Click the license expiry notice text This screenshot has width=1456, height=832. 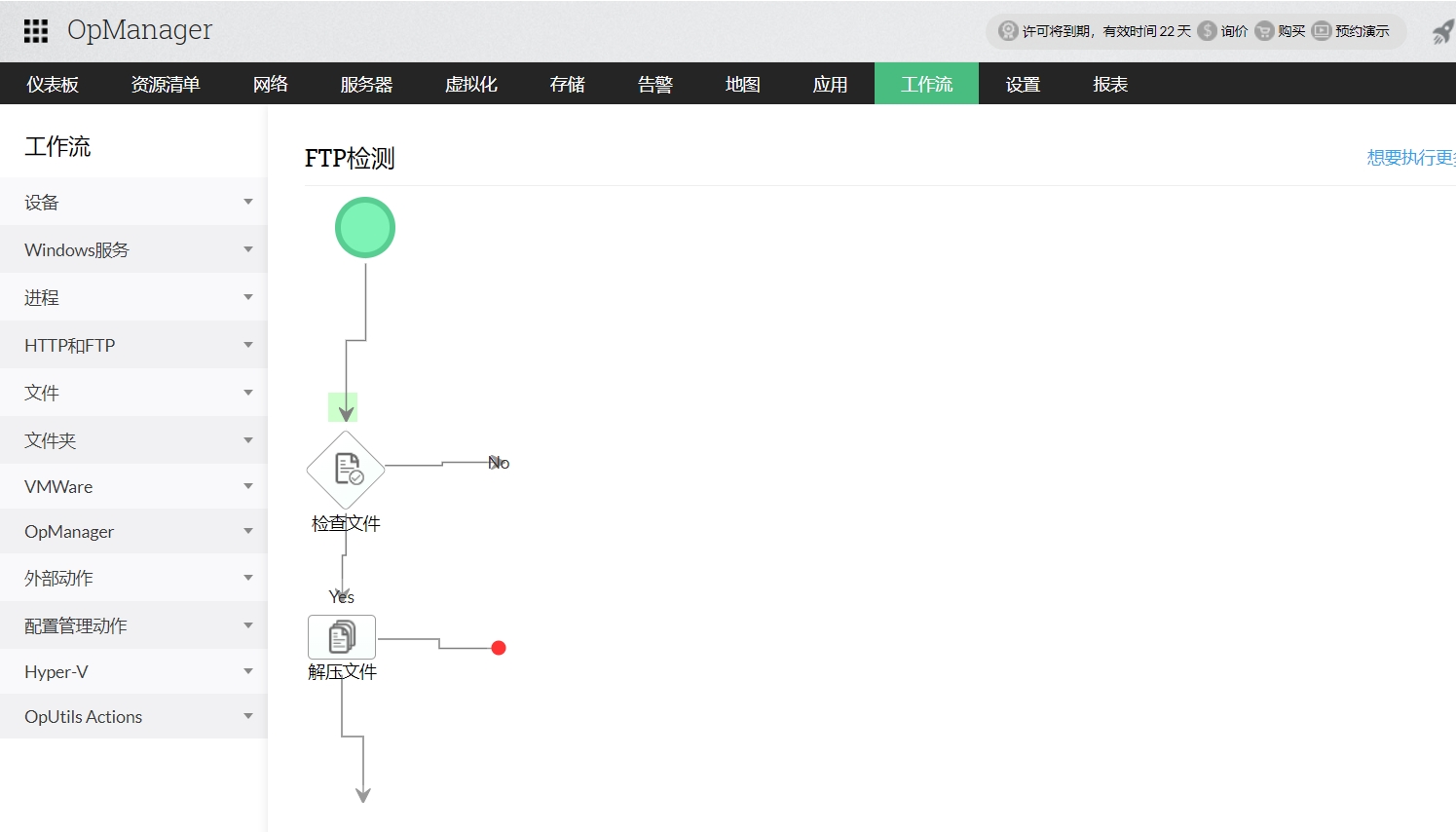point(1106,31)
